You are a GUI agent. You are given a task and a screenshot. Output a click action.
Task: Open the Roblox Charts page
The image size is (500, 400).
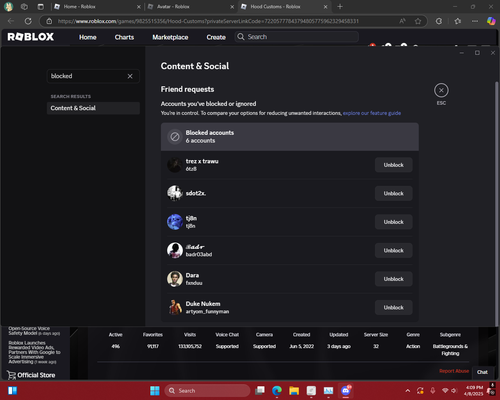point(124,37)
